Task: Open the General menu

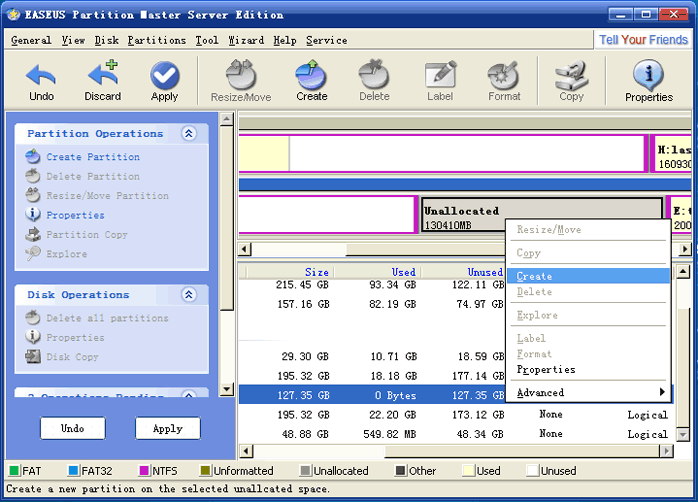Action: pyautogui.click(x=31, y=40)
